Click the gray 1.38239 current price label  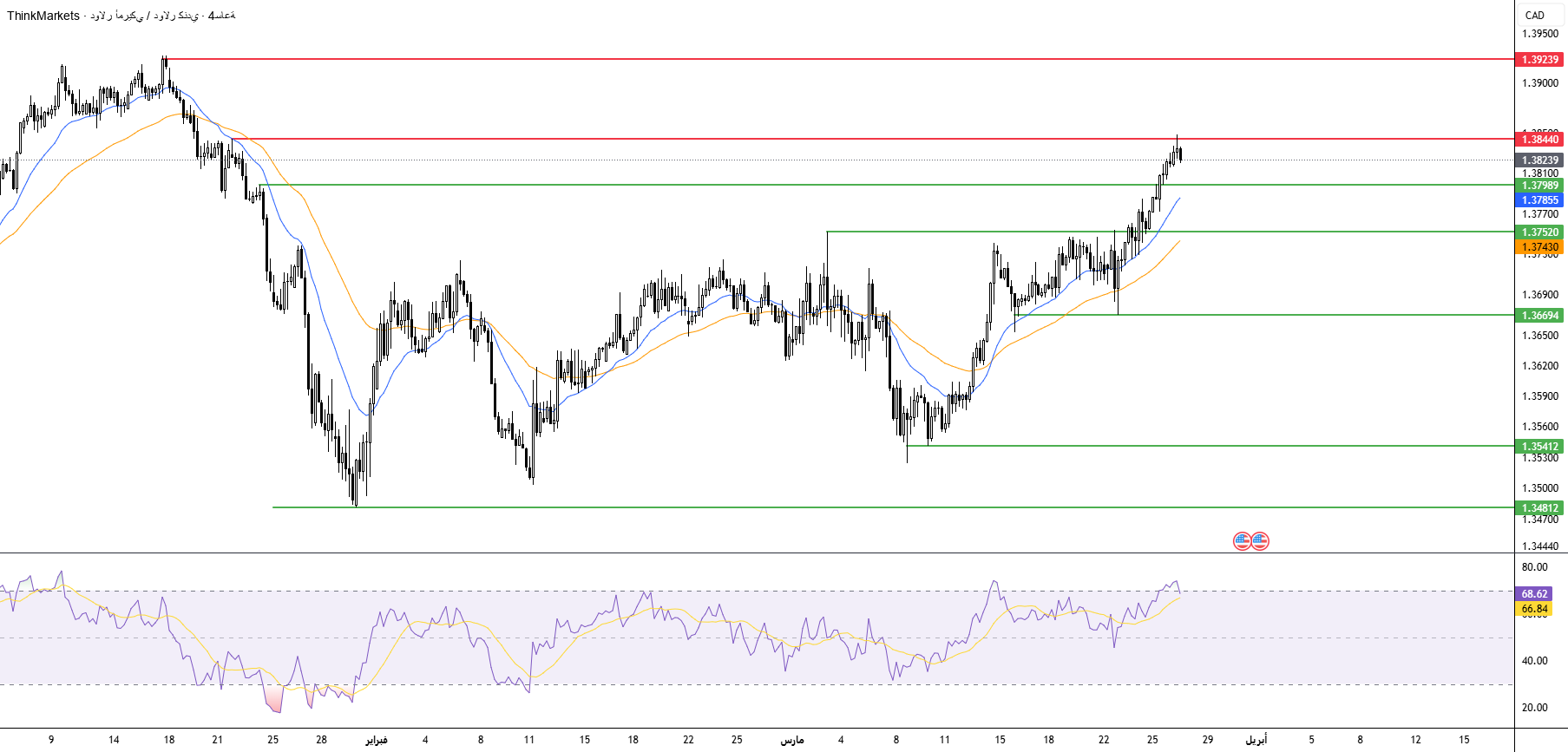pos(1539,160)
